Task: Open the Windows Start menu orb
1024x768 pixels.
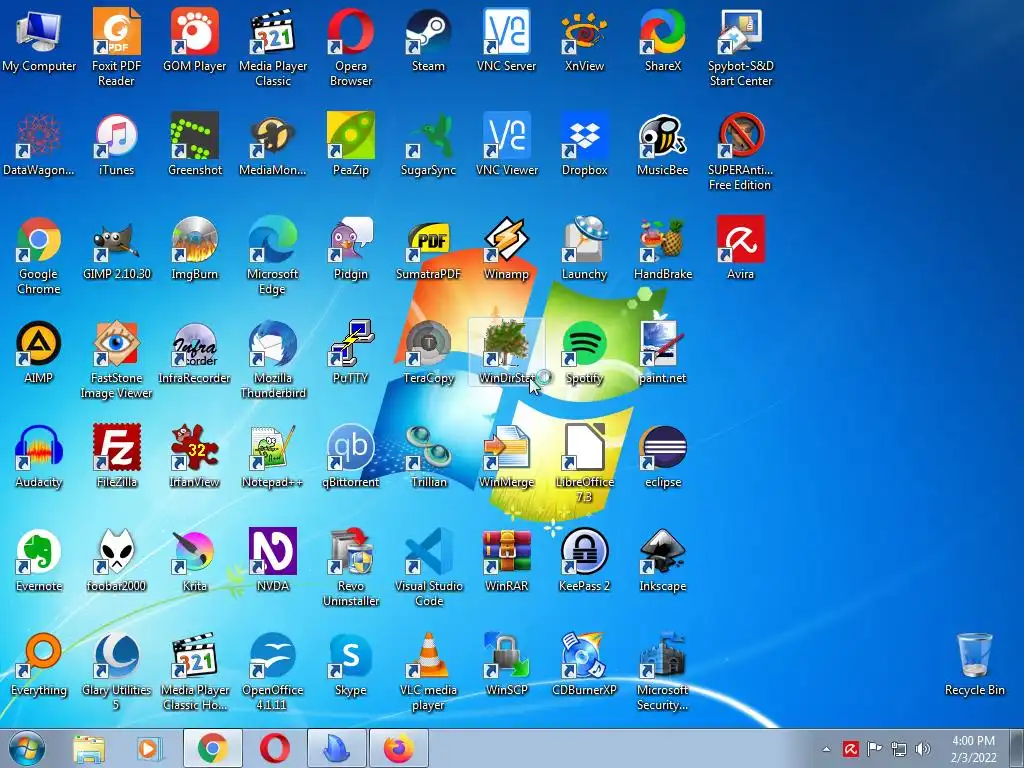Action: tap(27, 748)
